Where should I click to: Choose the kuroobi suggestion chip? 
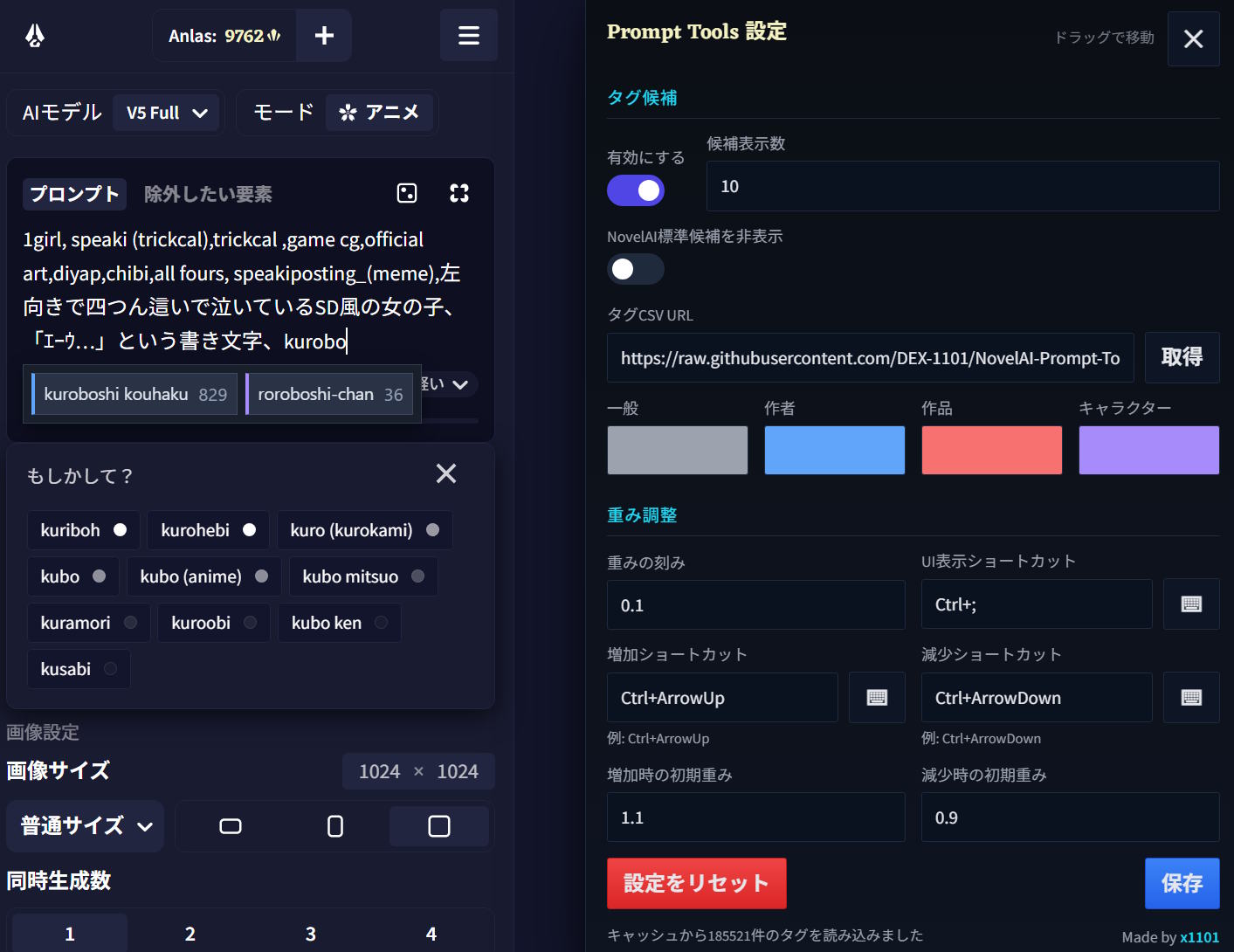point(214,623)
